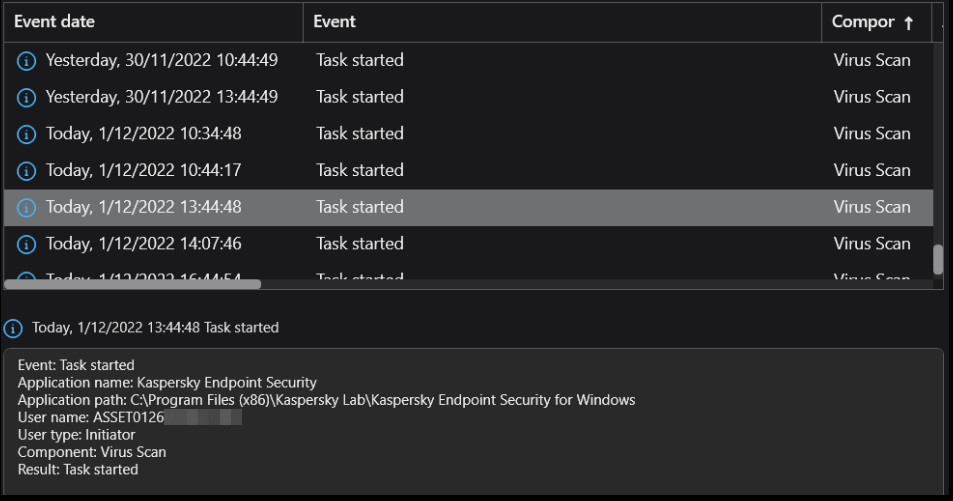953x501 pixels.
Task: Click info icon beside Today 10:44:17 event
Action: coord(26,171)
